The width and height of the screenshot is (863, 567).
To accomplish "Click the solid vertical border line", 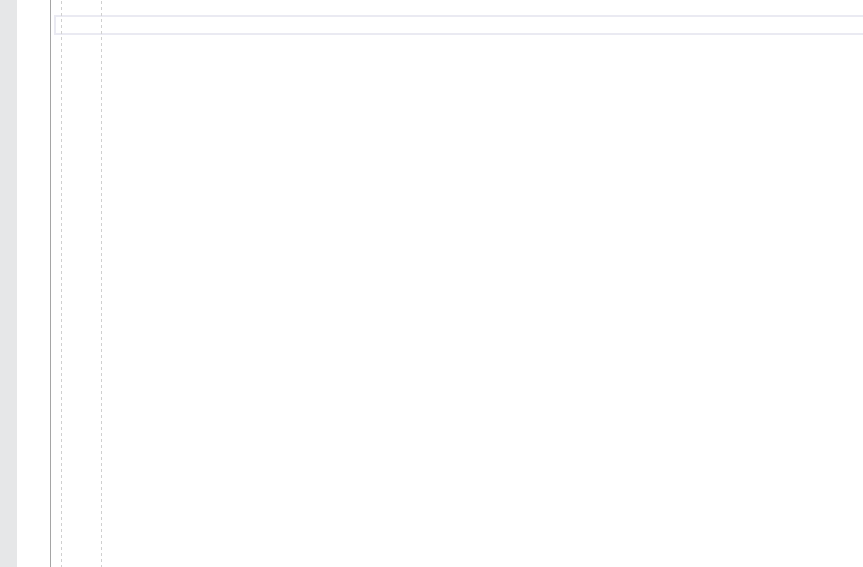I will [x=51, y=284].
